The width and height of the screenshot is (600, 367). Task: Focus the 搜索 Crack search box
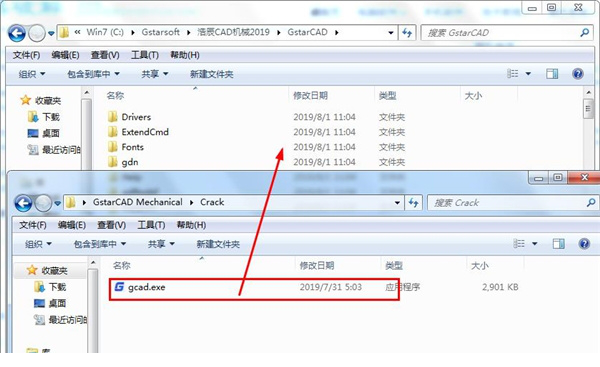coord(513,203)
